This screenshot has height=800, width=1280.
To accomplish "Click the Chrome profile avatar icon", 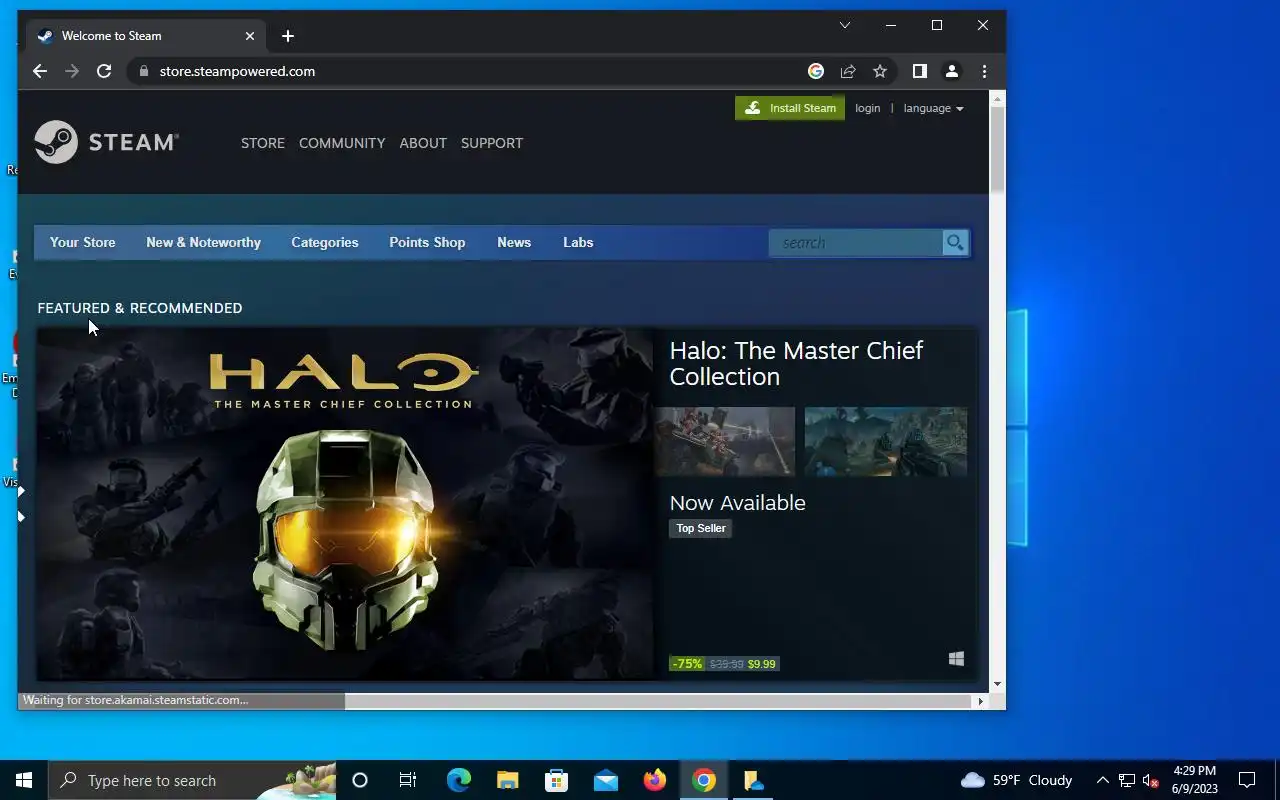I will (x=952, y=71).
